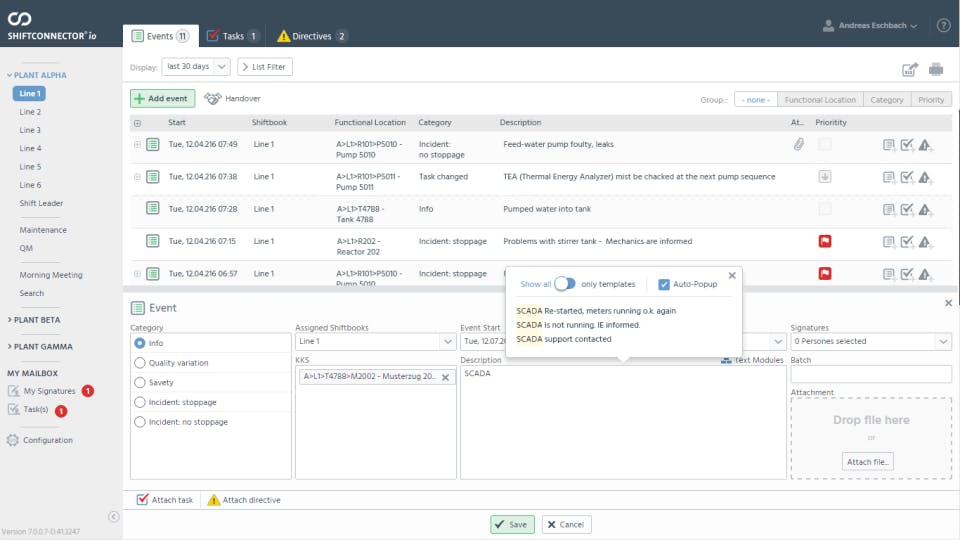This screenshot has width=960, height=540.
Task: Collapse the left sidebar arrow
Action: pos(113,517)
